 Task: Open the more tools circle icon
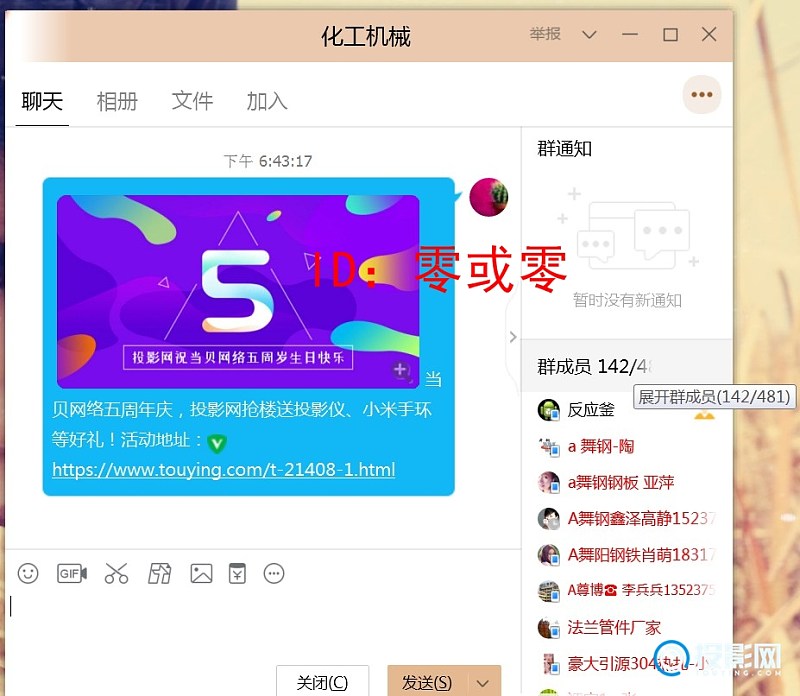click(274, 574)
